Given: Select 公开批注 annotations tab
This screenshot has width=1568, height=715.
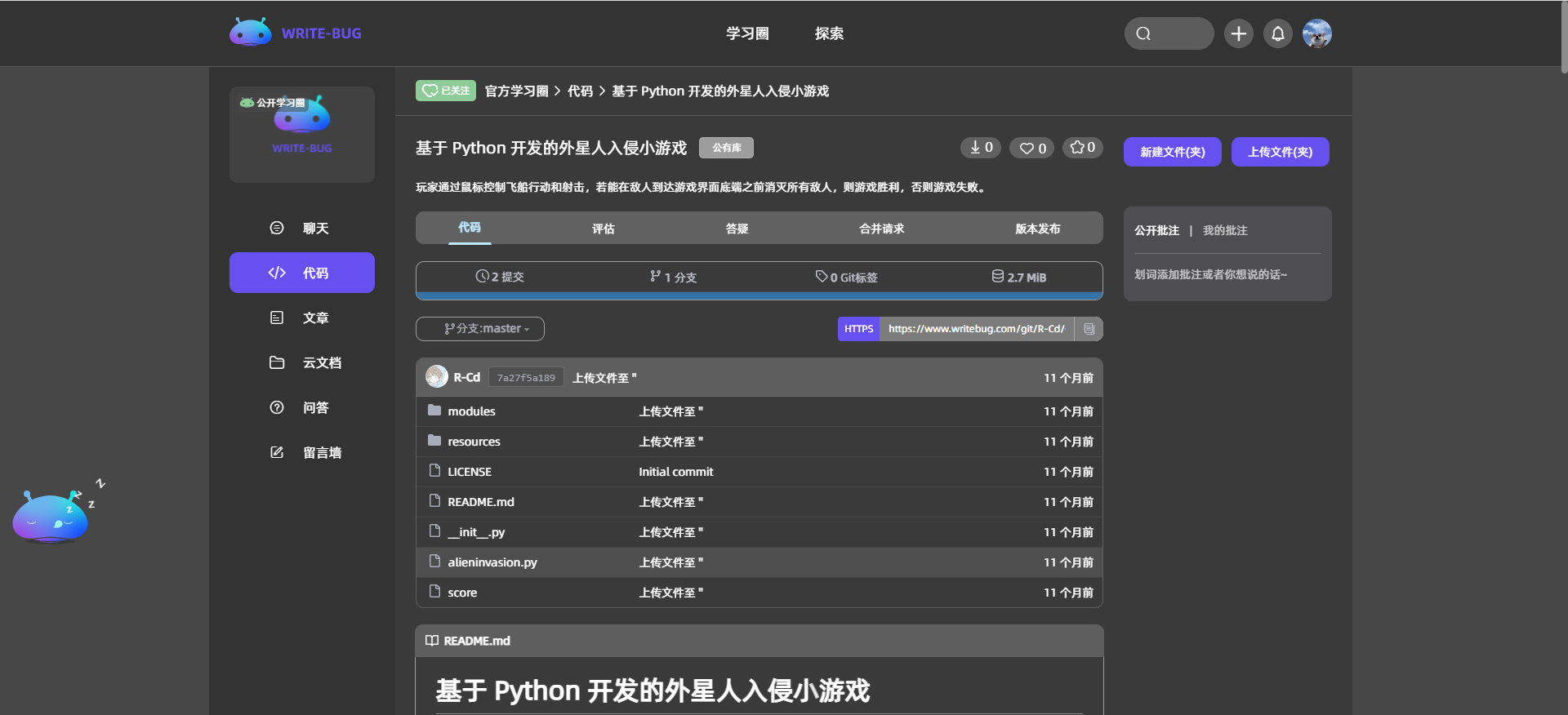Looking at the screenshot, I should (x=1156, y=230).
